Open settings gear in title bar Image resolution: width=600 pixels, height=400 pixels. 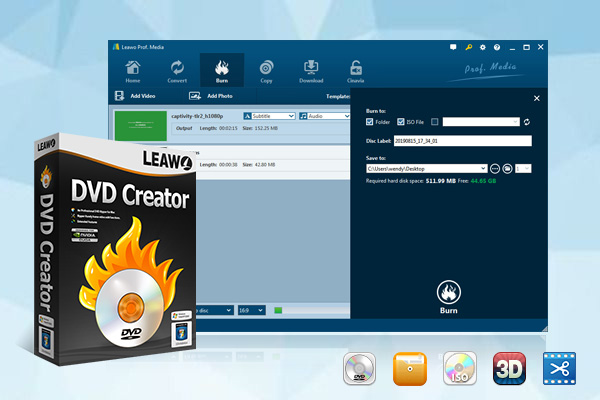pos(483,47)
